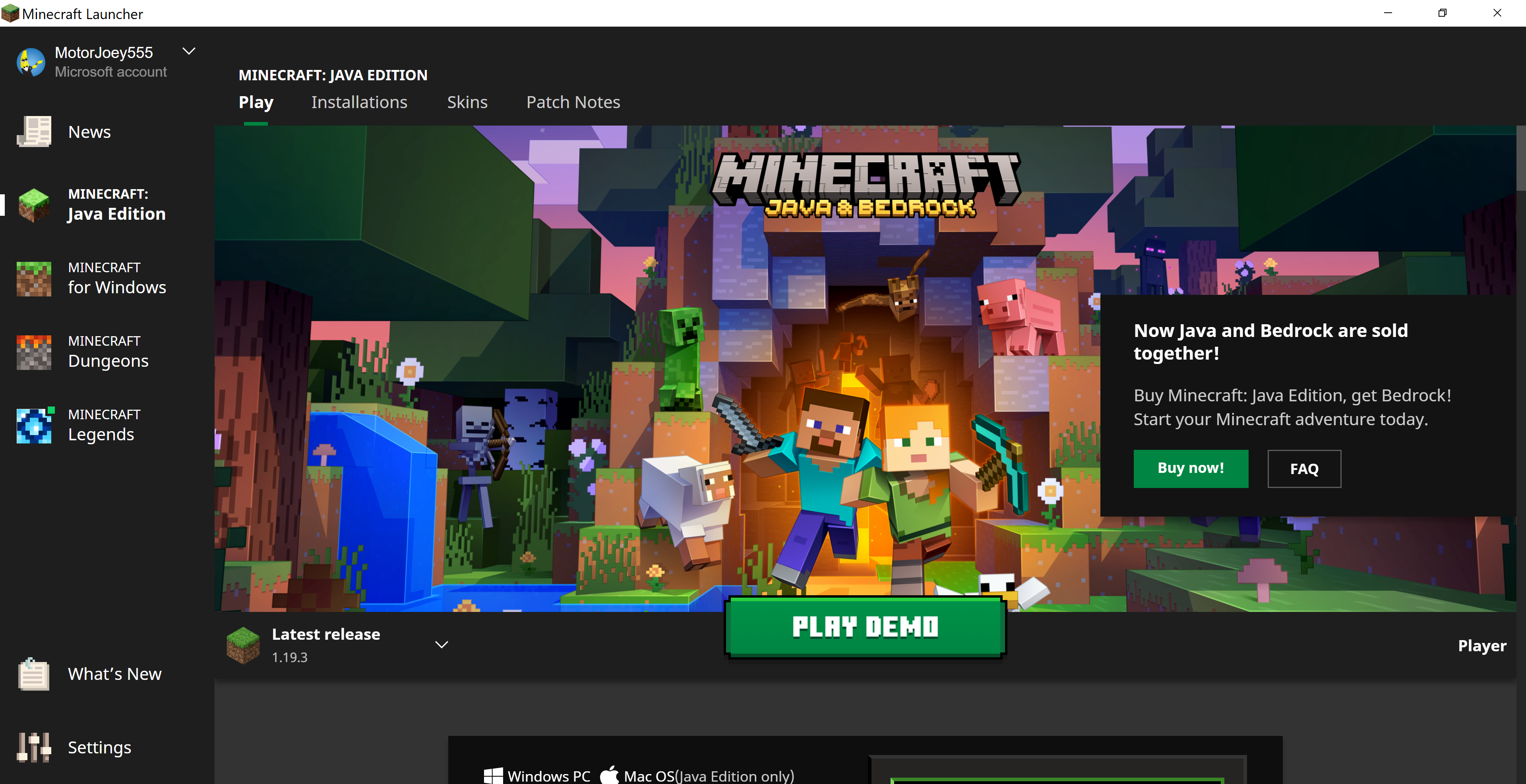
Task: Select MINECRAFT: Java Edition sidebar label
Action: [117, 205]
